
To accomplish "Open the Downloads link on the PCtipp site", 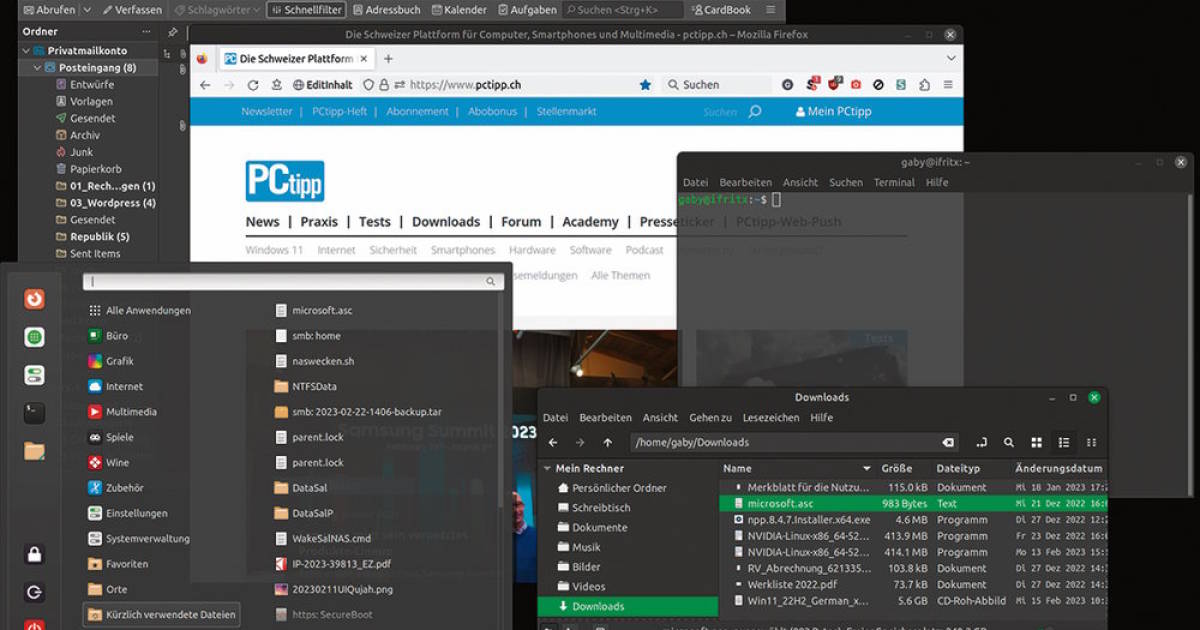I will 445,222.
